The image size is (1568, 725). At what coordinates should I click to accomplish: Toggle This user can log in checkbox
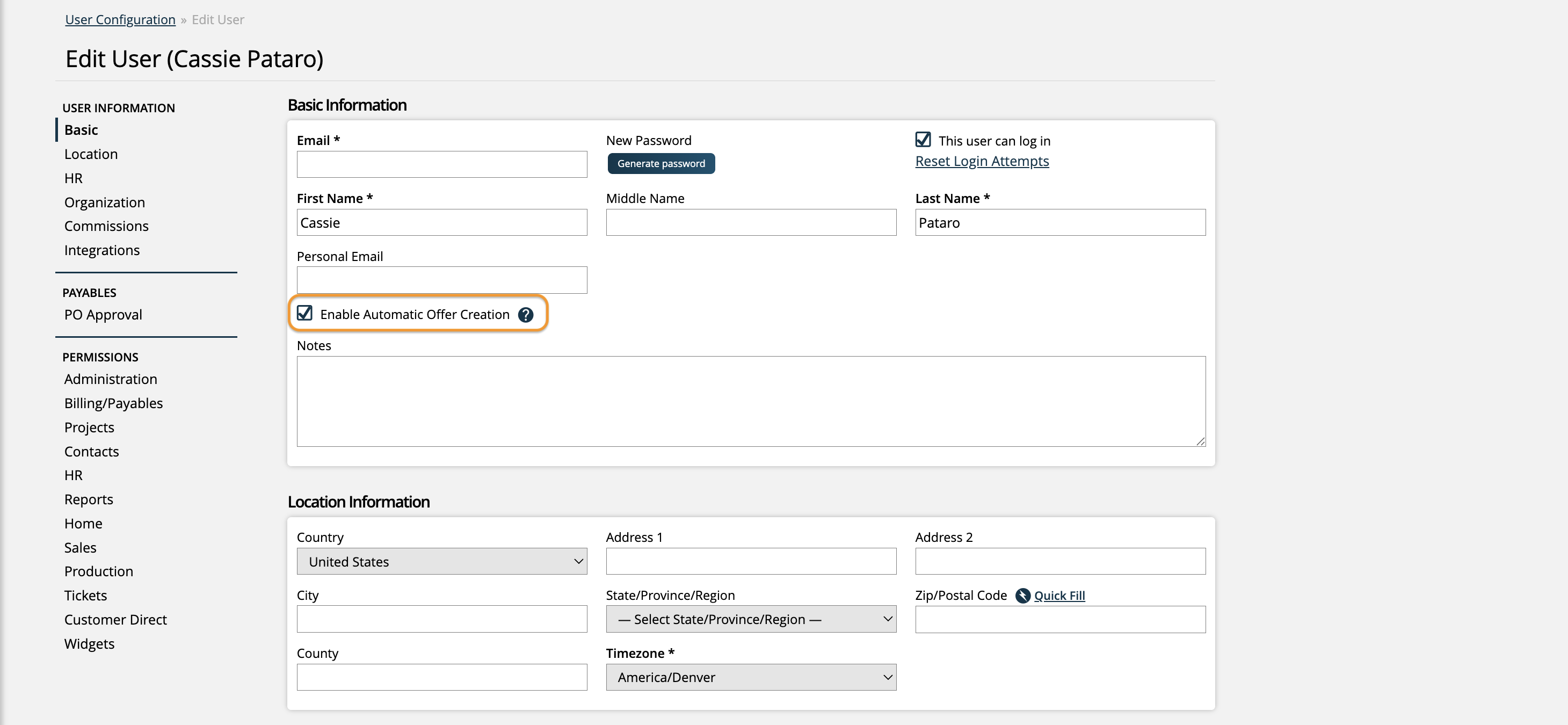[923, 140]
